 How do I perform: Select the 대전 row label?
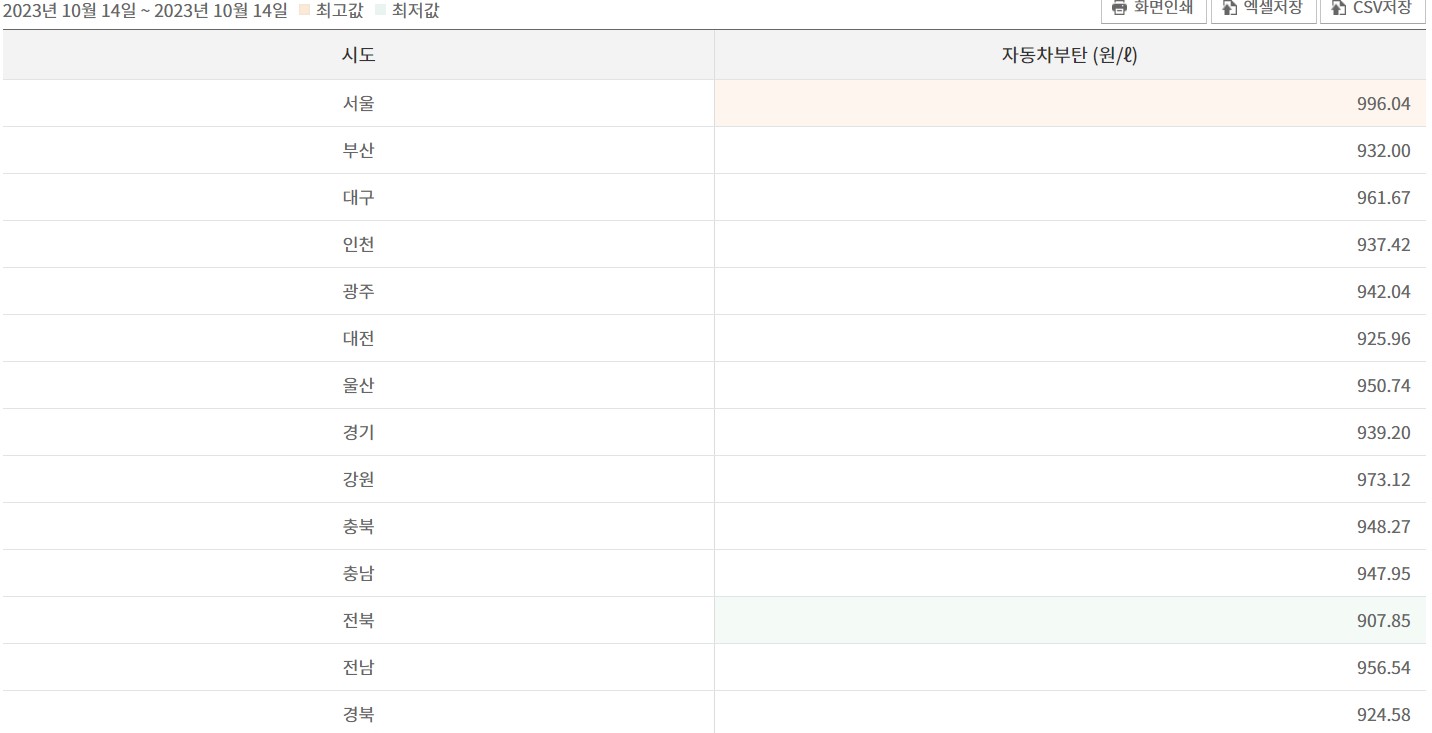pyautogui.click(x=358, y=338)
